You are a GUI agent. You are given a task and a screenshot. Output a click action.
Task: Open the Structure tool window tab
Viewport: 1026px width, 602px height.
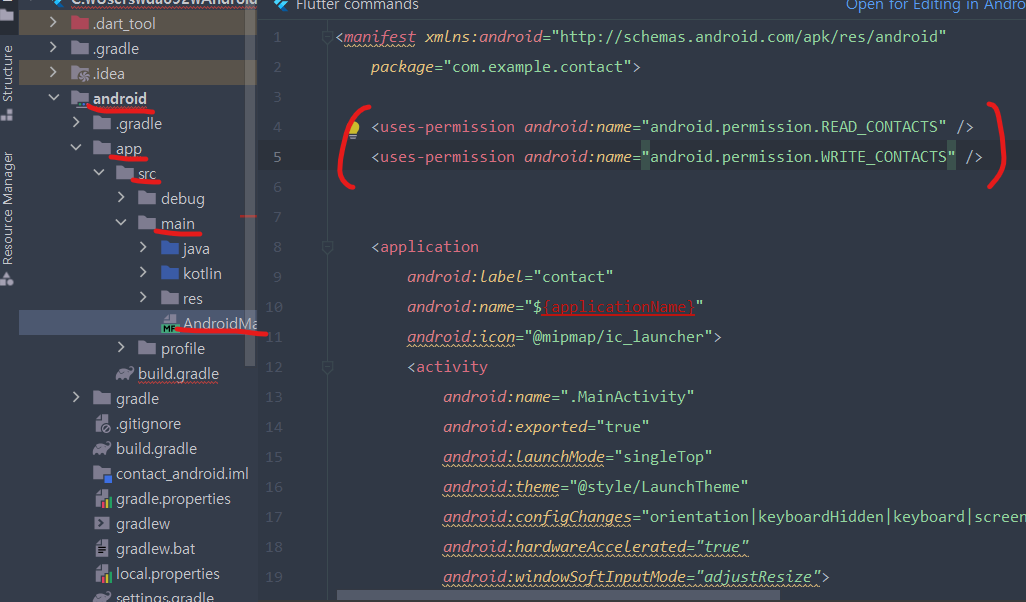7,73
